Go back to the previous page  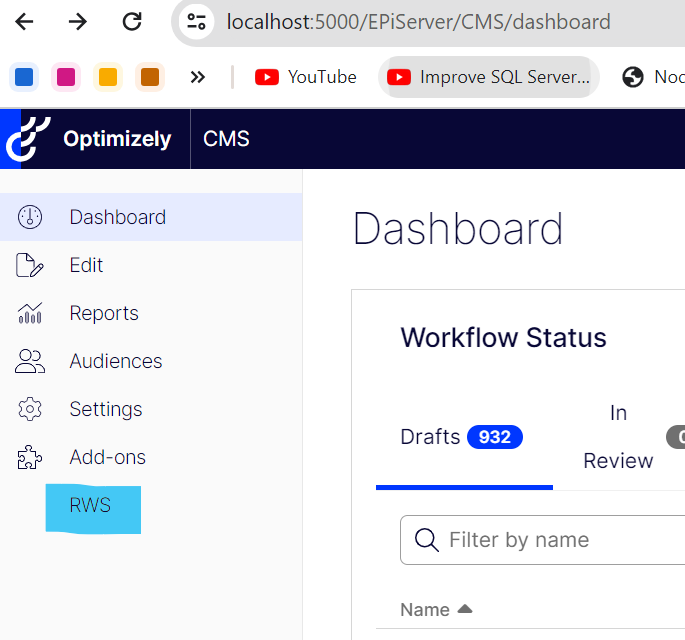[24, 21]
